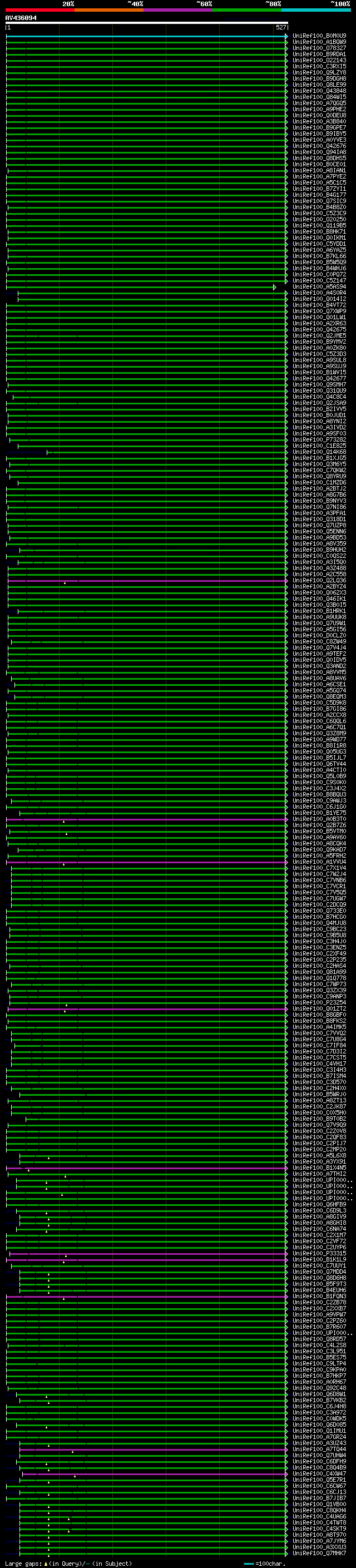
Task: Click the purple alignment bar for UniRef100_Q2LQ36
Action: [147, 581]
